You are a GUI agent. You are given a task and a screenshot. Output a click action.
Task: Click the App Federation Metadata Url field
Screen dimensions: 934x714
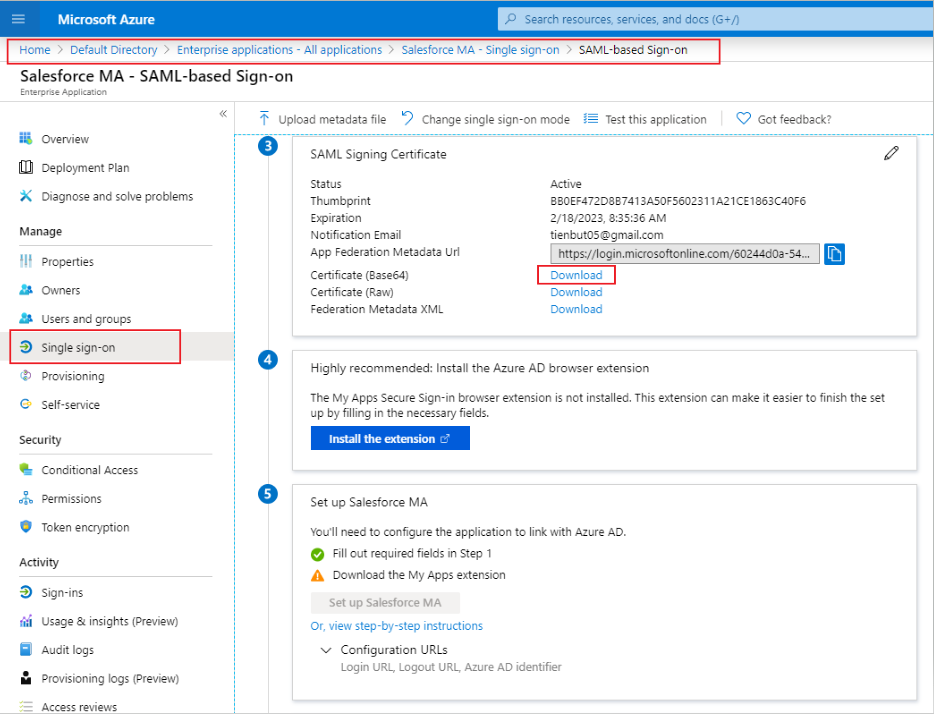click(x=684, y=254)
